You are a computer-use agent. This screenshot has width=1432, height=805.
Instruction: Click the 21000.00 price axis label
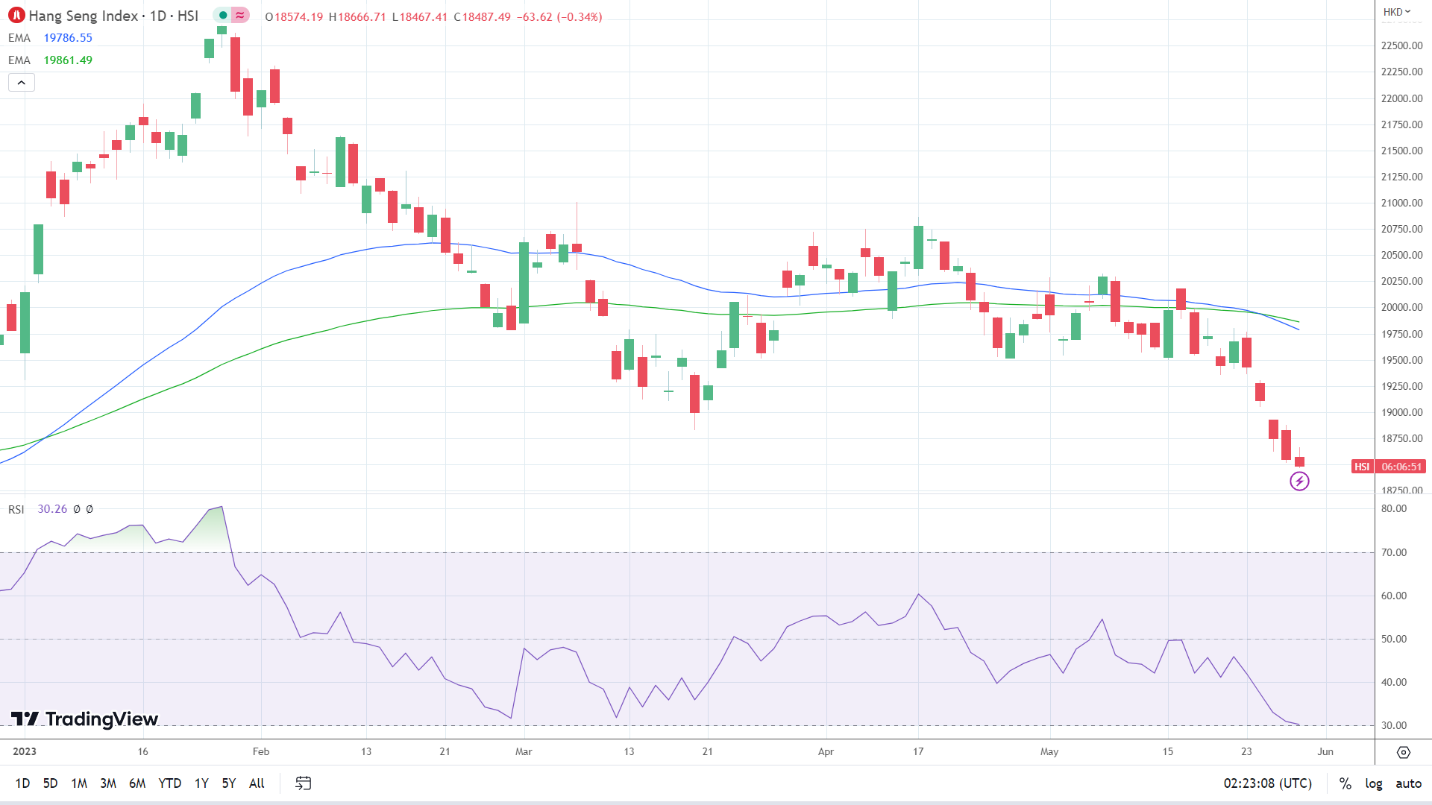click(1402, 203)
